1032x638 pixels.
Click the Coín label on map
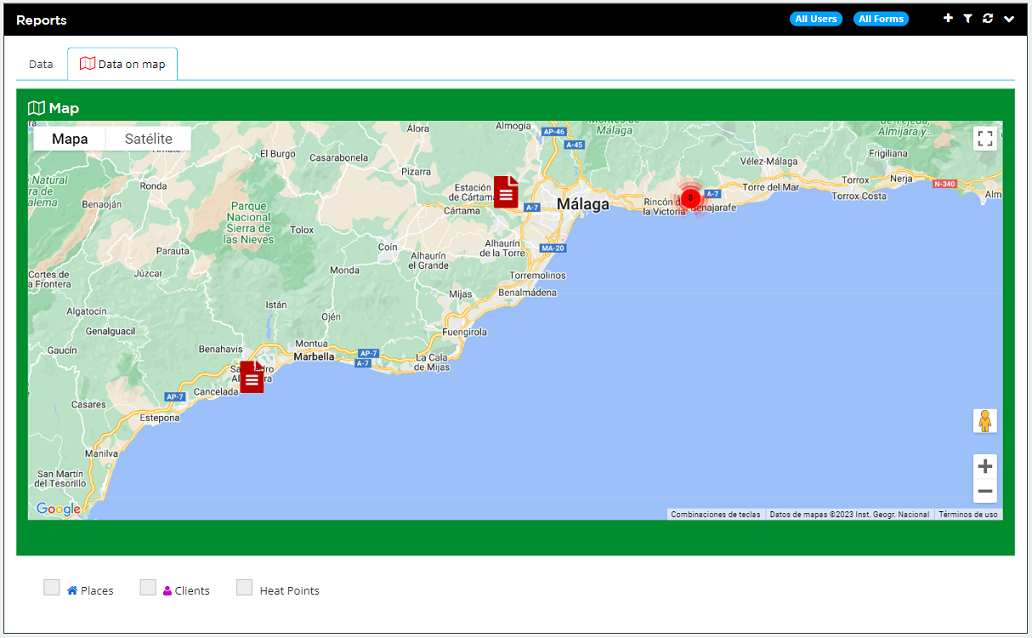tap(388, 247)
